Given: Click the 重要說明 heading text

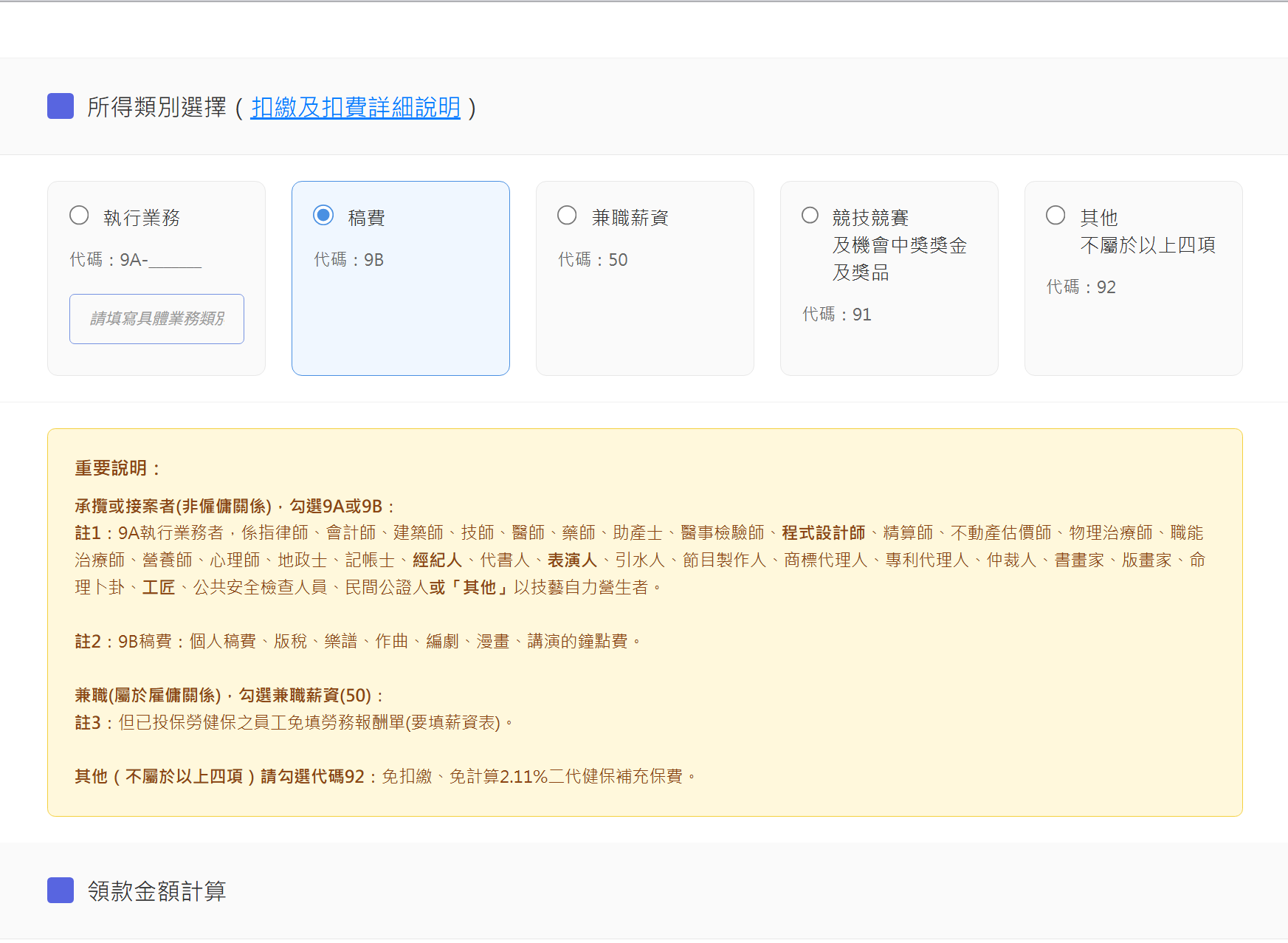Looking at the screenshot, I should 116,467.
